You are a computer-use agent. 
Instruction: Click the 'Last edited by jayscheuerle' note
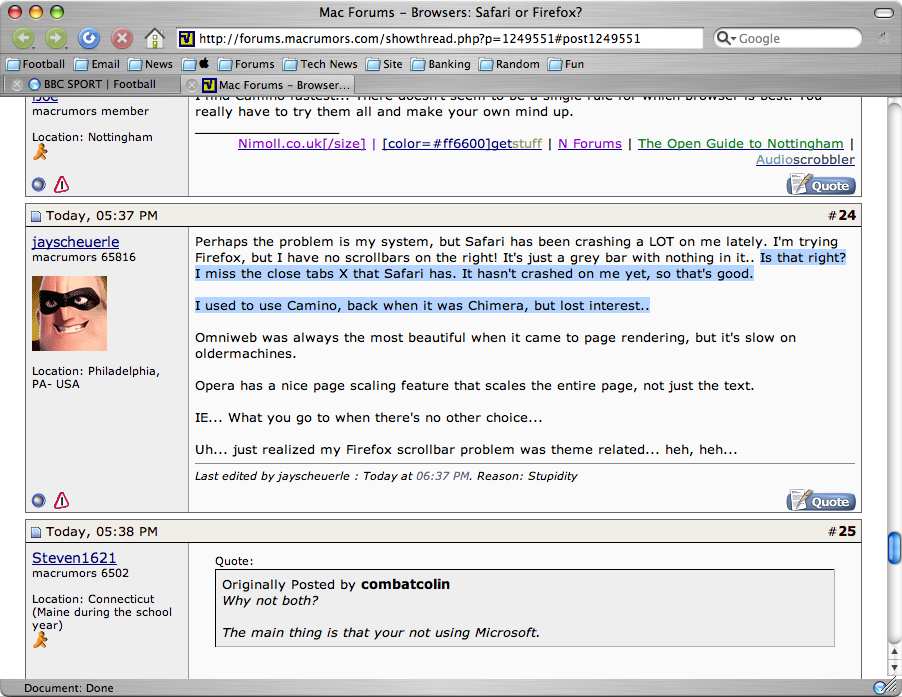pyautogui.click(x=386, y=476)
